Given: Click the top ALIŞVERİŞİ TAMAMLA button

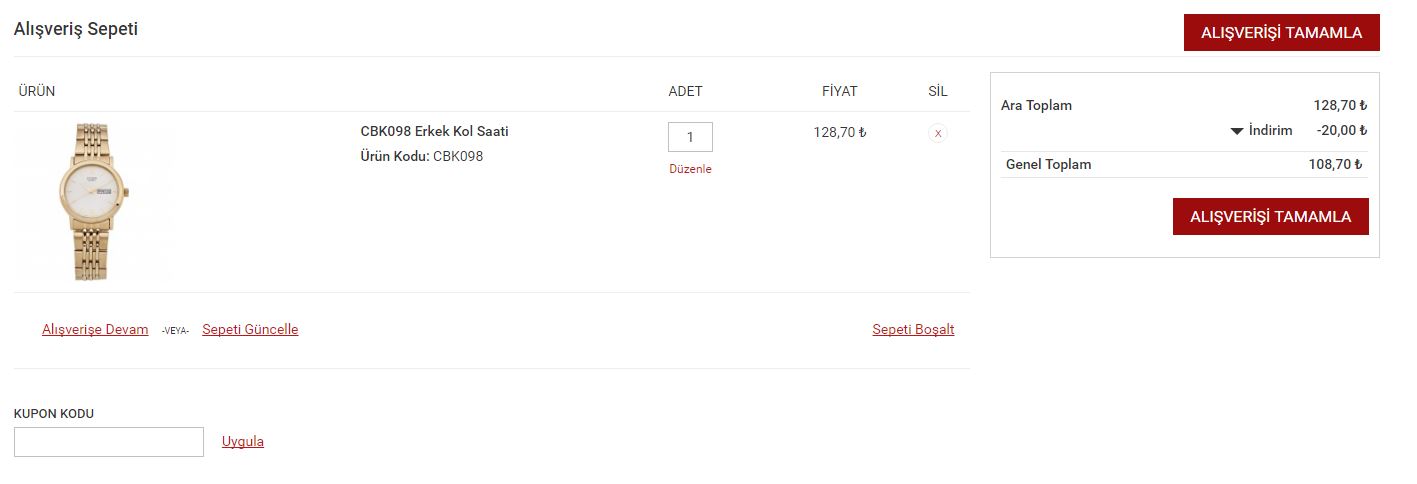Looking at the screenshot, I should 1281,33.
